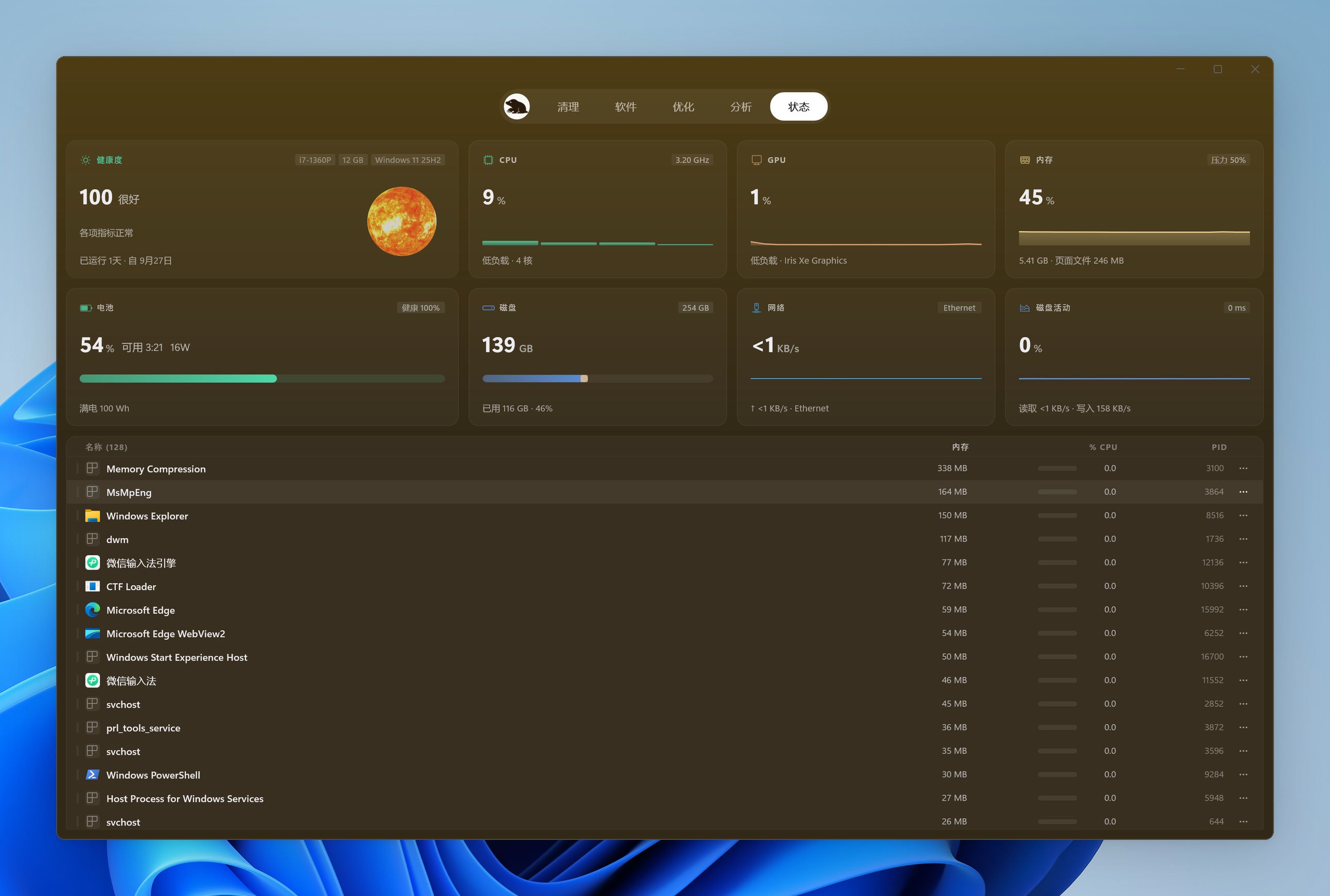Open more options for Memory Compression
The height and width of the screenshot is (896, 1330).
[x=1243, y=468]
